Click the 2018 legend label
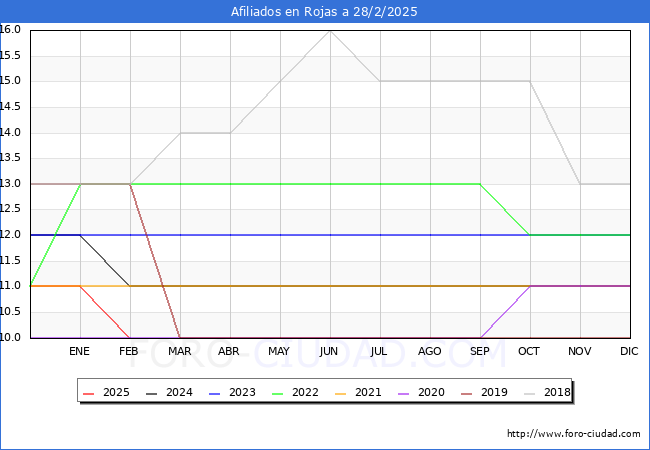650x450 pixels. click(x=557, y=392)
